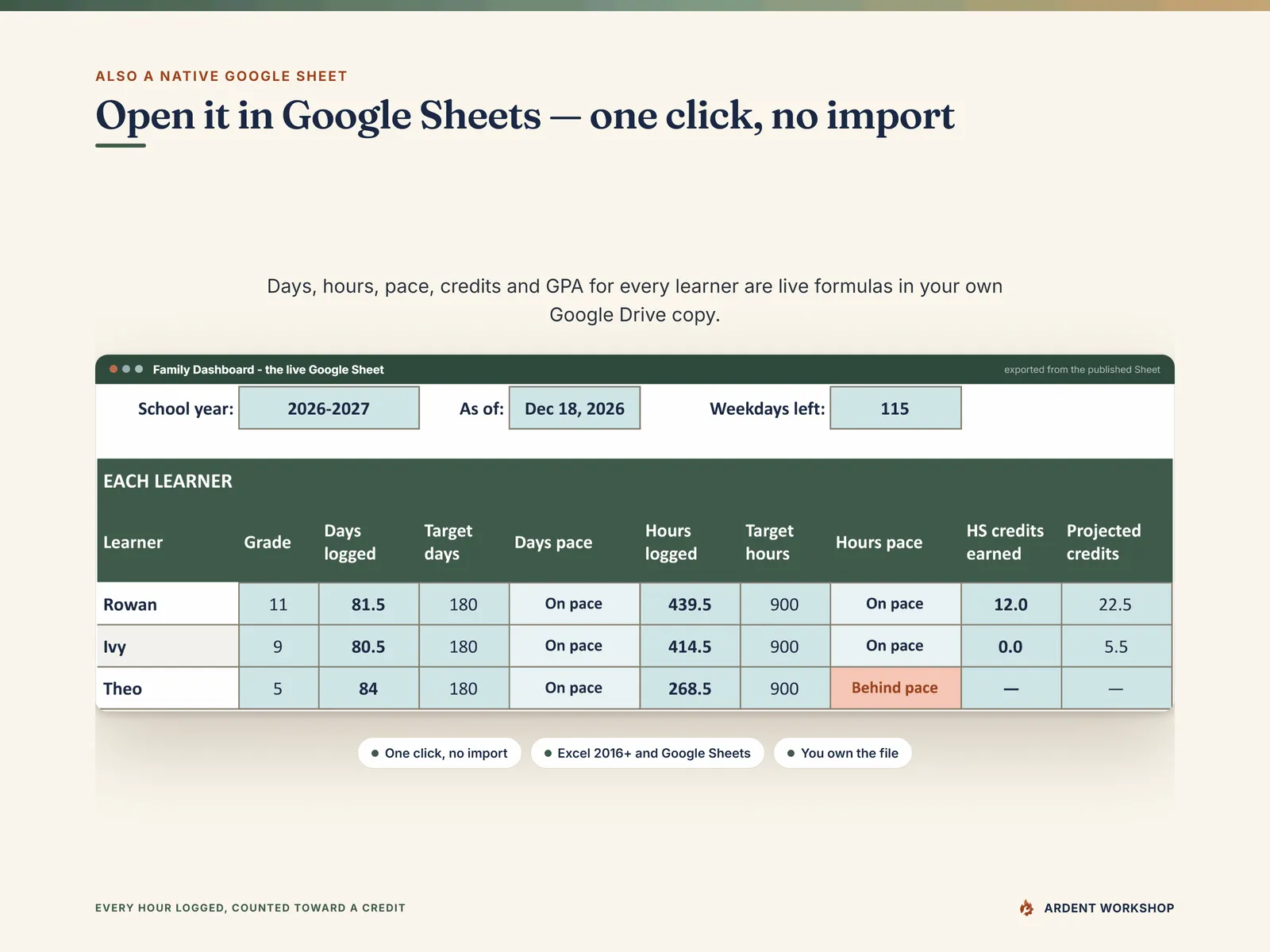Click the 'One click, no import' pill
The image size is (1270, 952).
point(439,753)
